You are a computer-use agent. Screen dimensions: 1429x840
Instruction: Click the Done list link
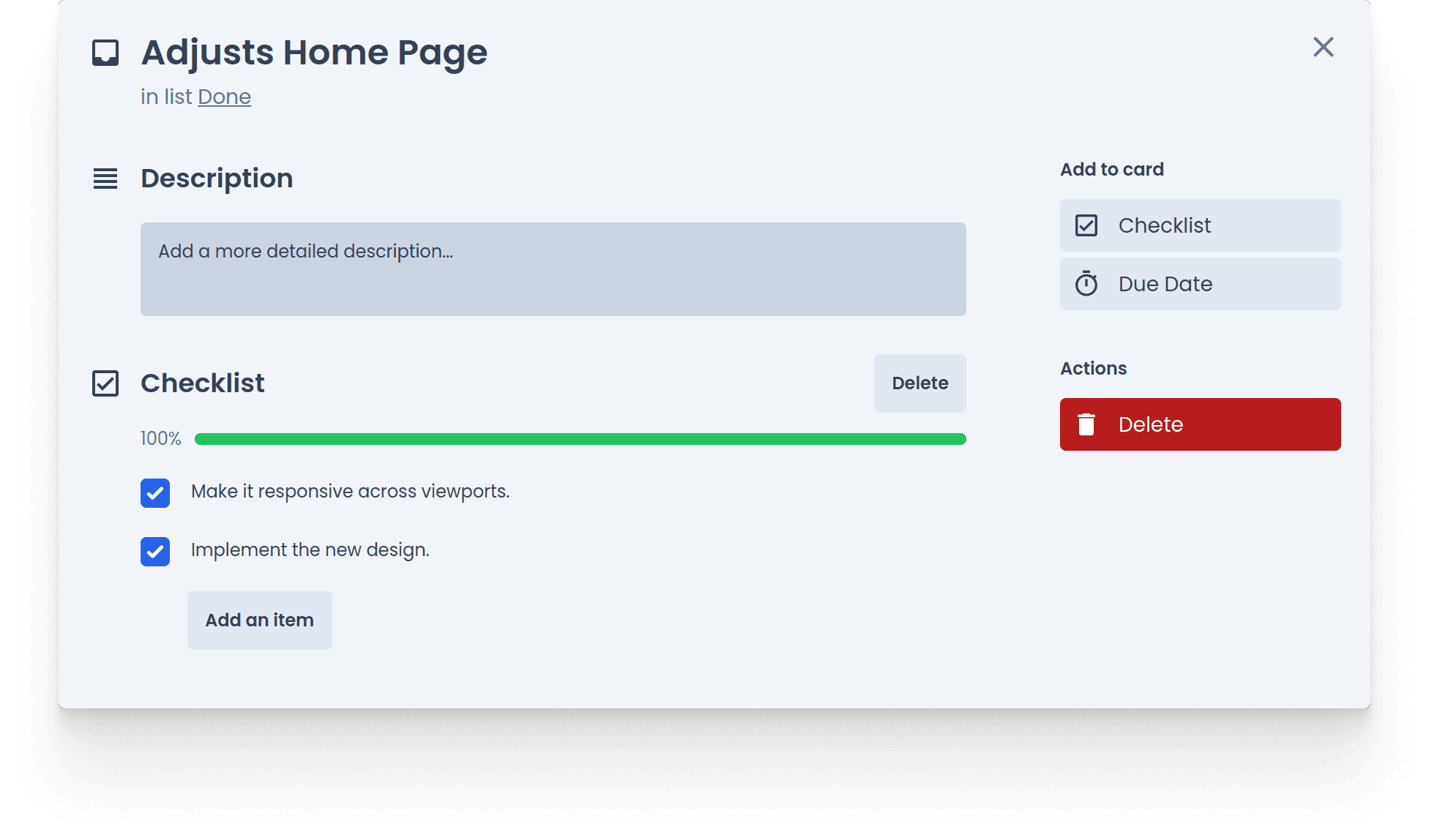[x=224, y=97]
